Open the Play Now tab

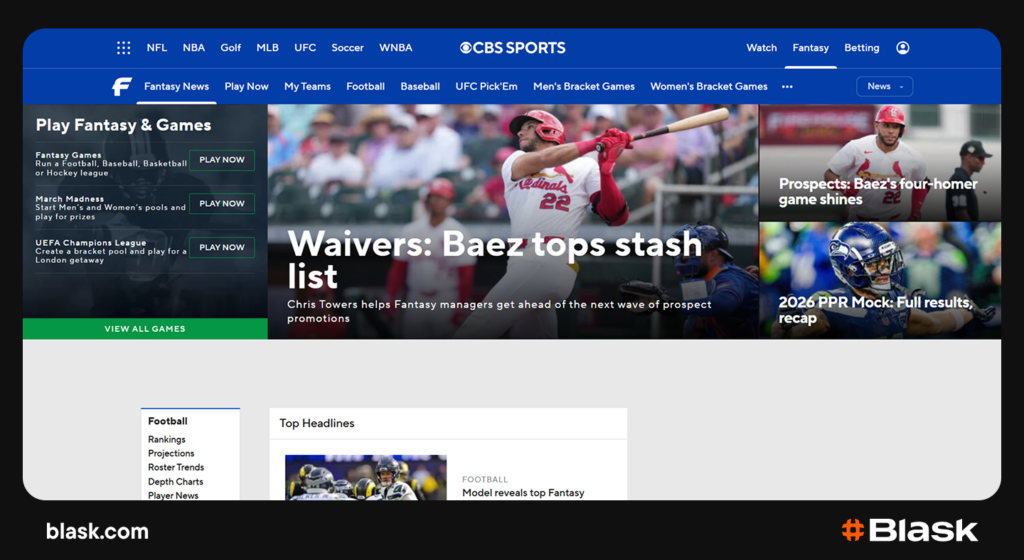[246, 86]
